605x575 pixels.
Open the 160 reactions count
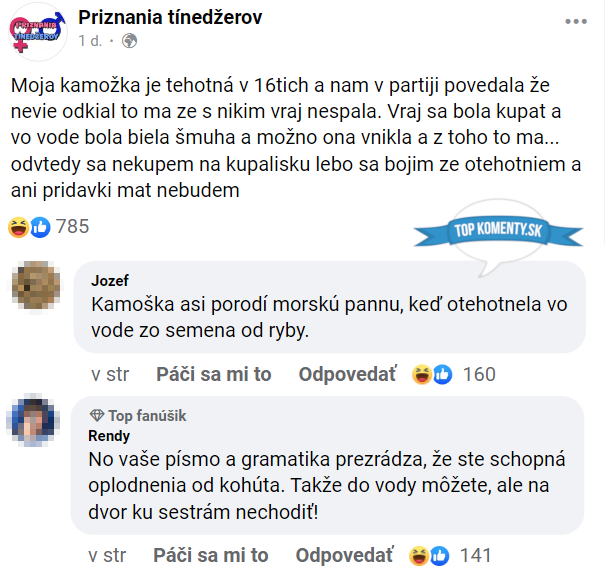(479, 375)
